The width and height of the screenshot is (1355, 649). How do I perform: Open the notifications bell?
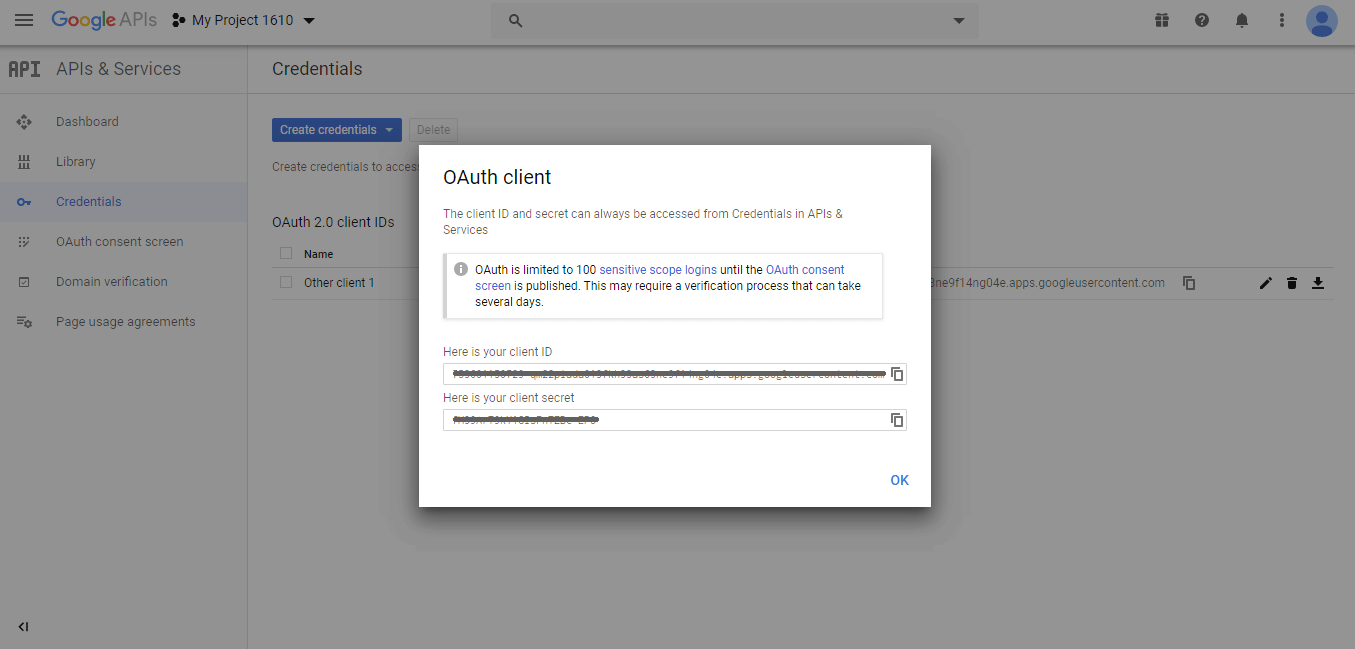tap(1242, 20)
